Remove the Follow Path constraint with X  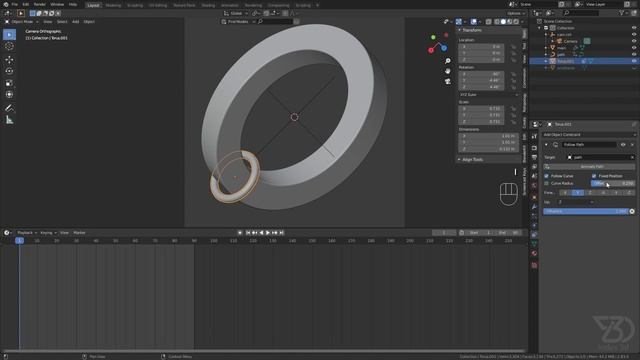tap(632, 144)
